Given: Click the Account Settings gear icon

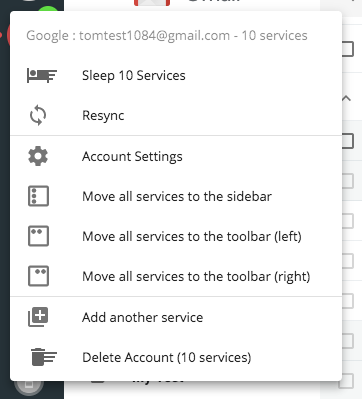Looking at the screenshot, I should 38,156.
